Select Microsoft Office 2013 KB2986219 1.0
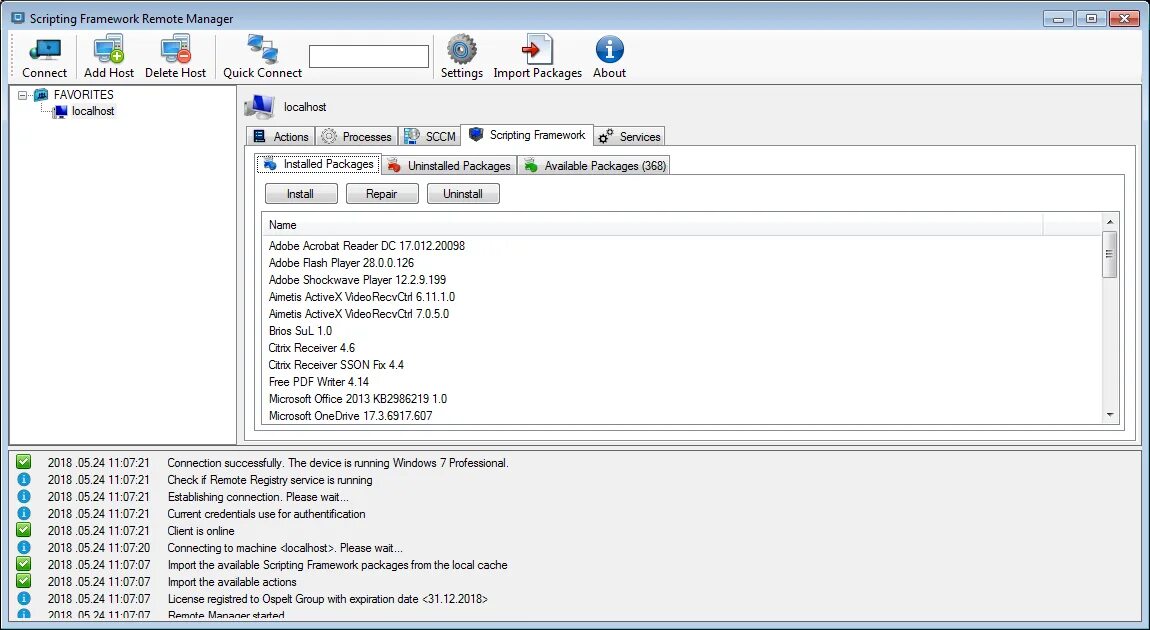The width and height of the screenshot is (1150, 630). click(358, 399)
